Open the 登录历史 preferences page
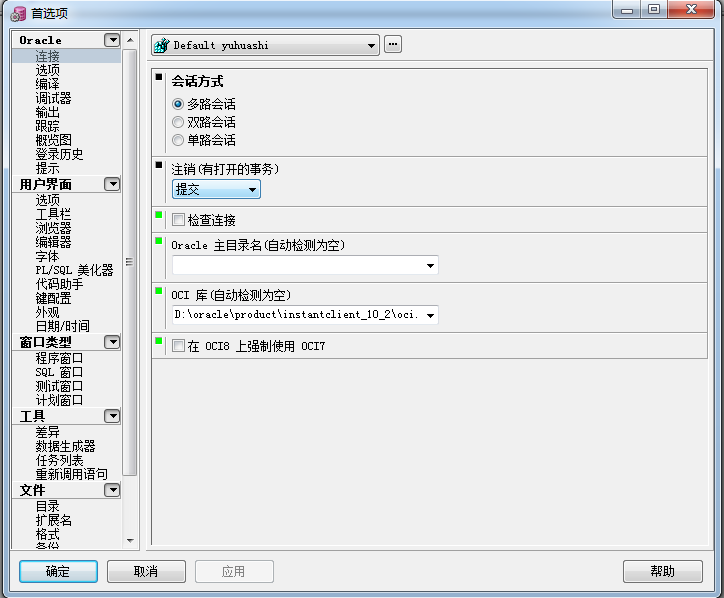The height and width of the screenshot is (598, 724). click(x=60, y=154)
